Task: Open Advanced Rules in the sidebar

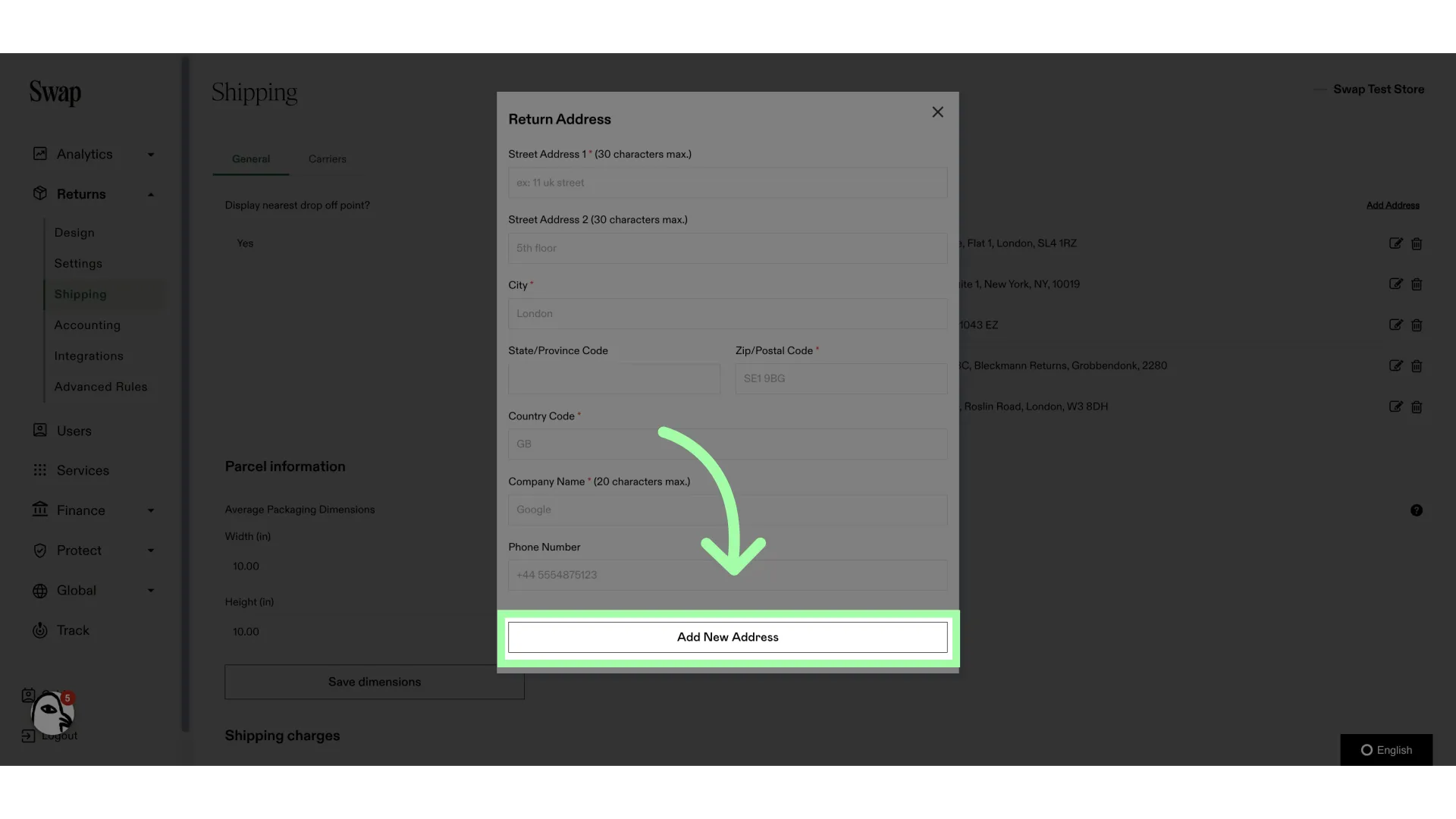Action: (x=101, y=387)
